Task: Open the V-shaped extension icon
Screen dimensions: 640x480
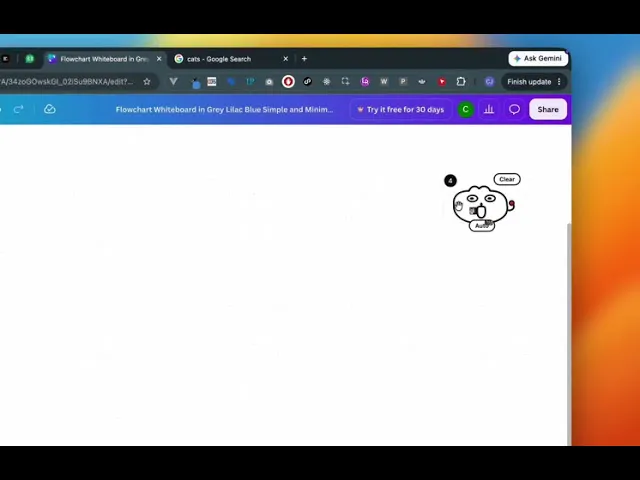Action: click(x=173, y=82)
